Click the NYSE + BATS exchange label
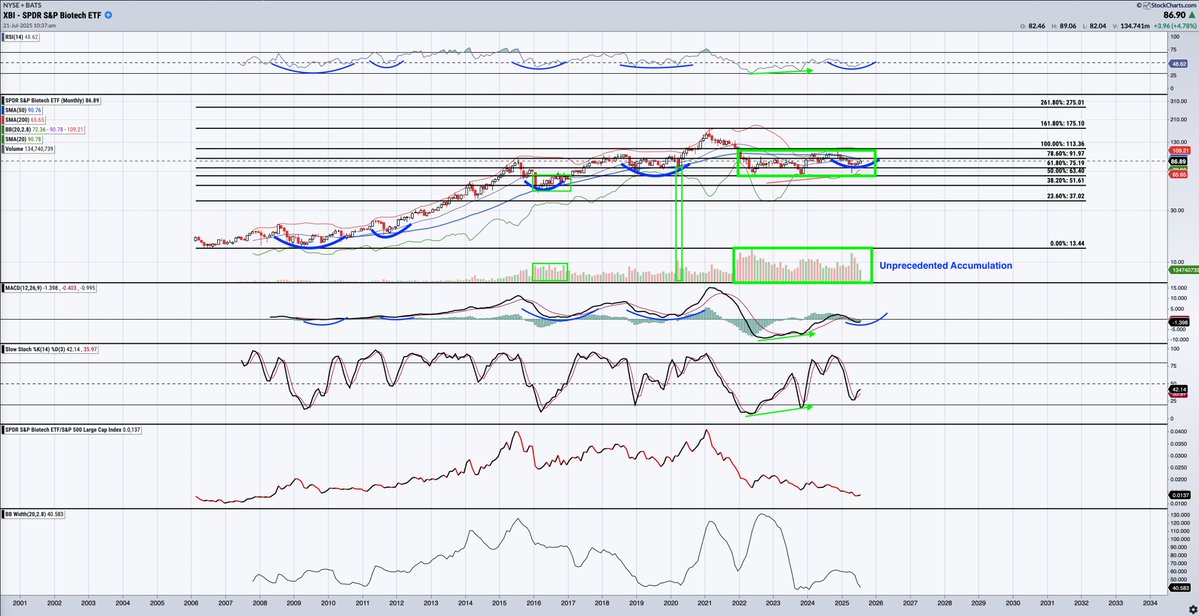Screen dimensions: 1199x616 point(20,5)
